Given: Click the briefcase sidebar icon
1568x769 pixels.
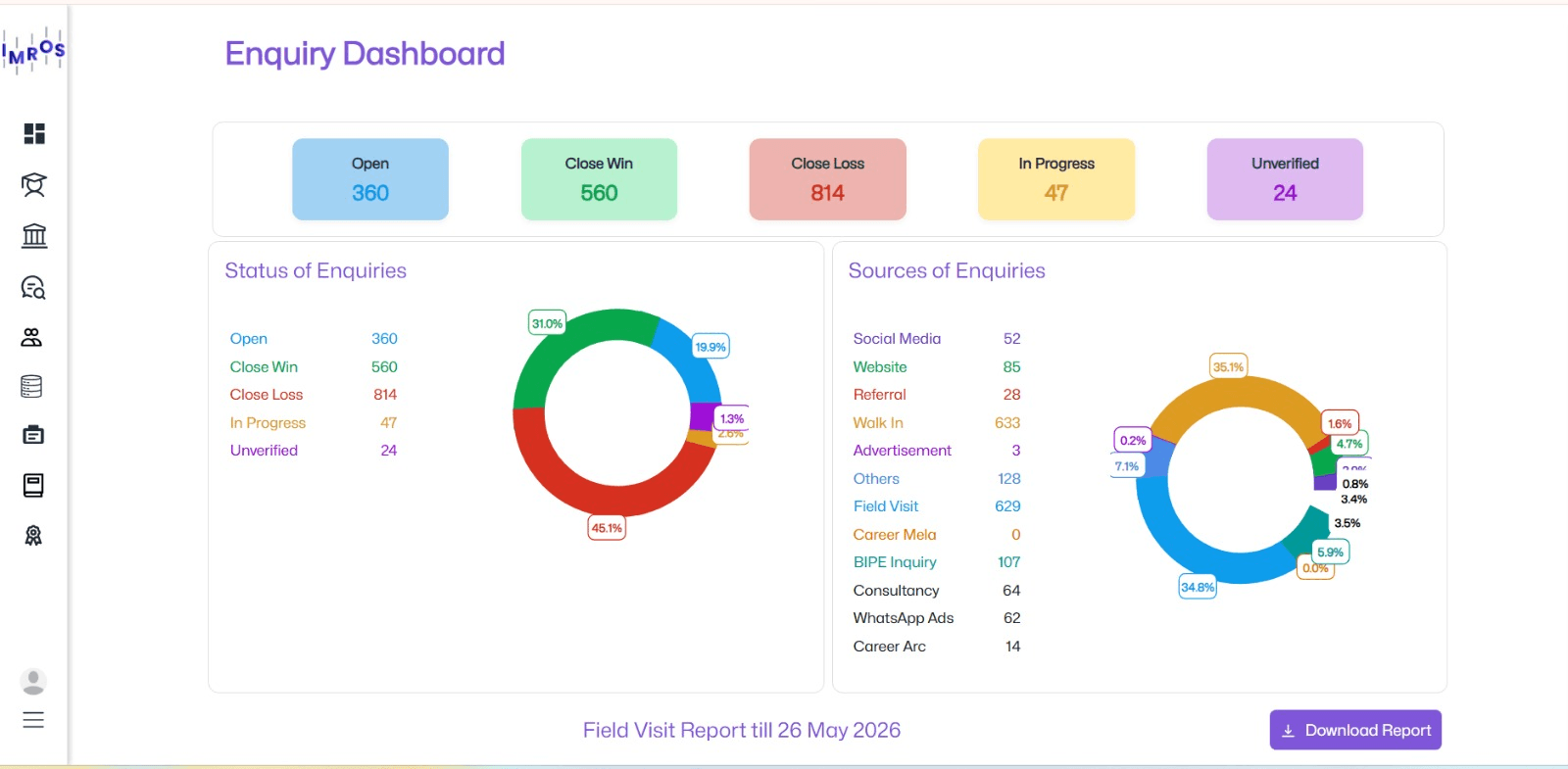Looking at the screenshot, I should click(x=33, y=435).
